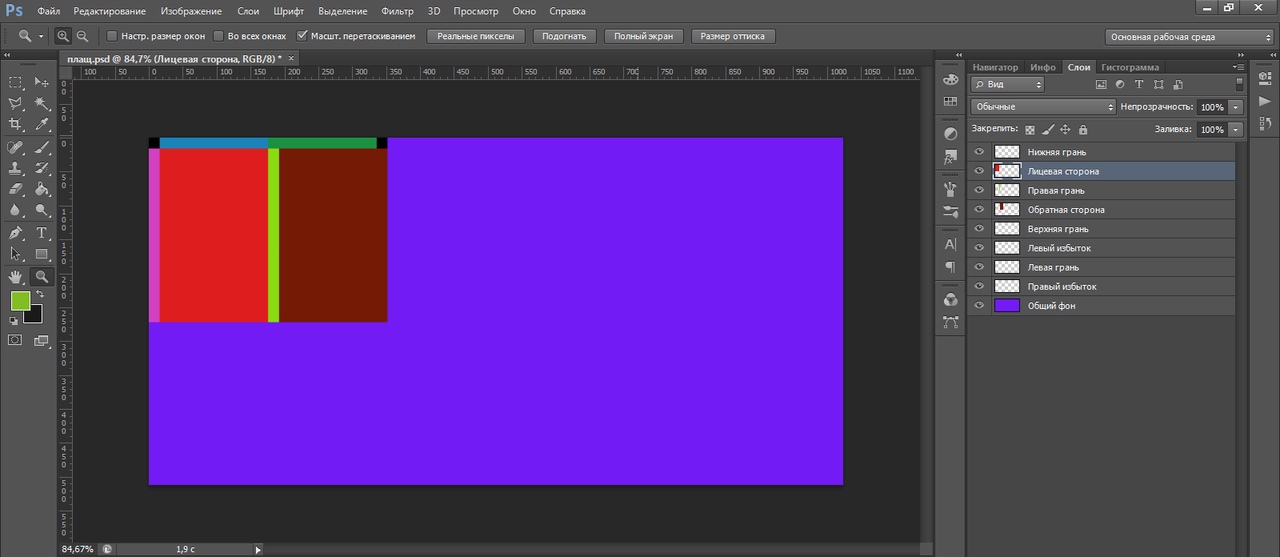Click lock all padlock icon
Screen dimensions: 1280x557
pyautogui.click(x=1083, y=130)
